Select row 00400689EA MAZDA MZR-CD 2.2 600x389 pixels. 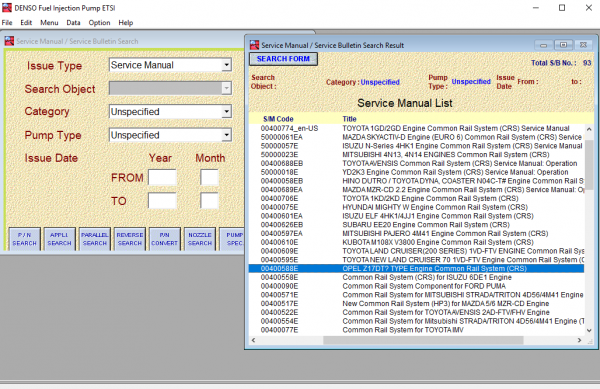[416, 190]
